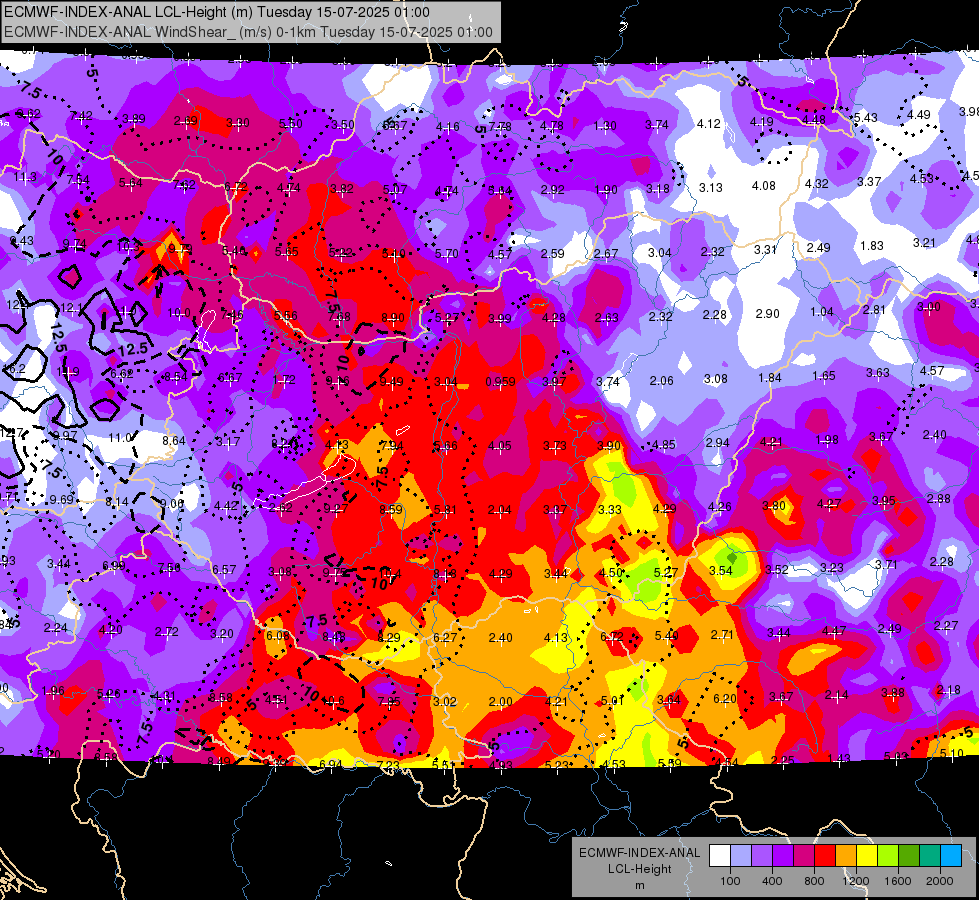Viewport: 979px width, 900px height.
Task: Click the wind shear value 4.12
Action: click(x=709, y=124)
